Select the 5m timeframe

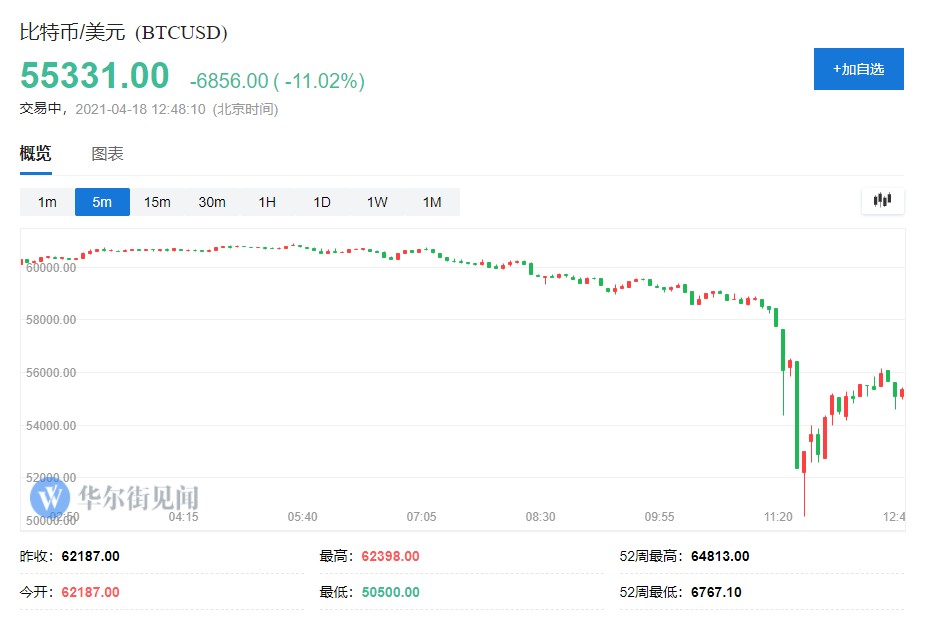click(x=102, y=202)
